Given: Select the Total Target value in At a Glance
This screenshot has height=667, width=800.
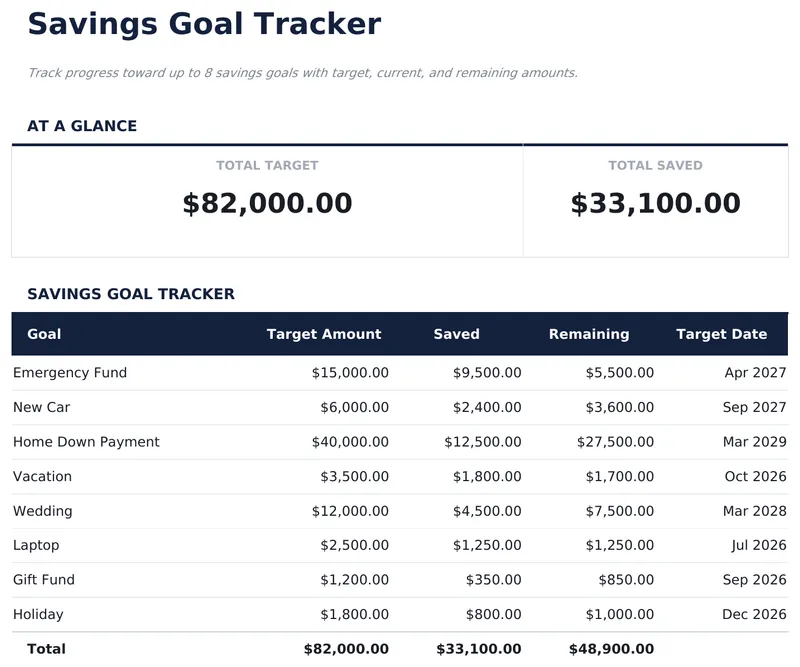Looking at the screenshot, I should pos(267,204).
